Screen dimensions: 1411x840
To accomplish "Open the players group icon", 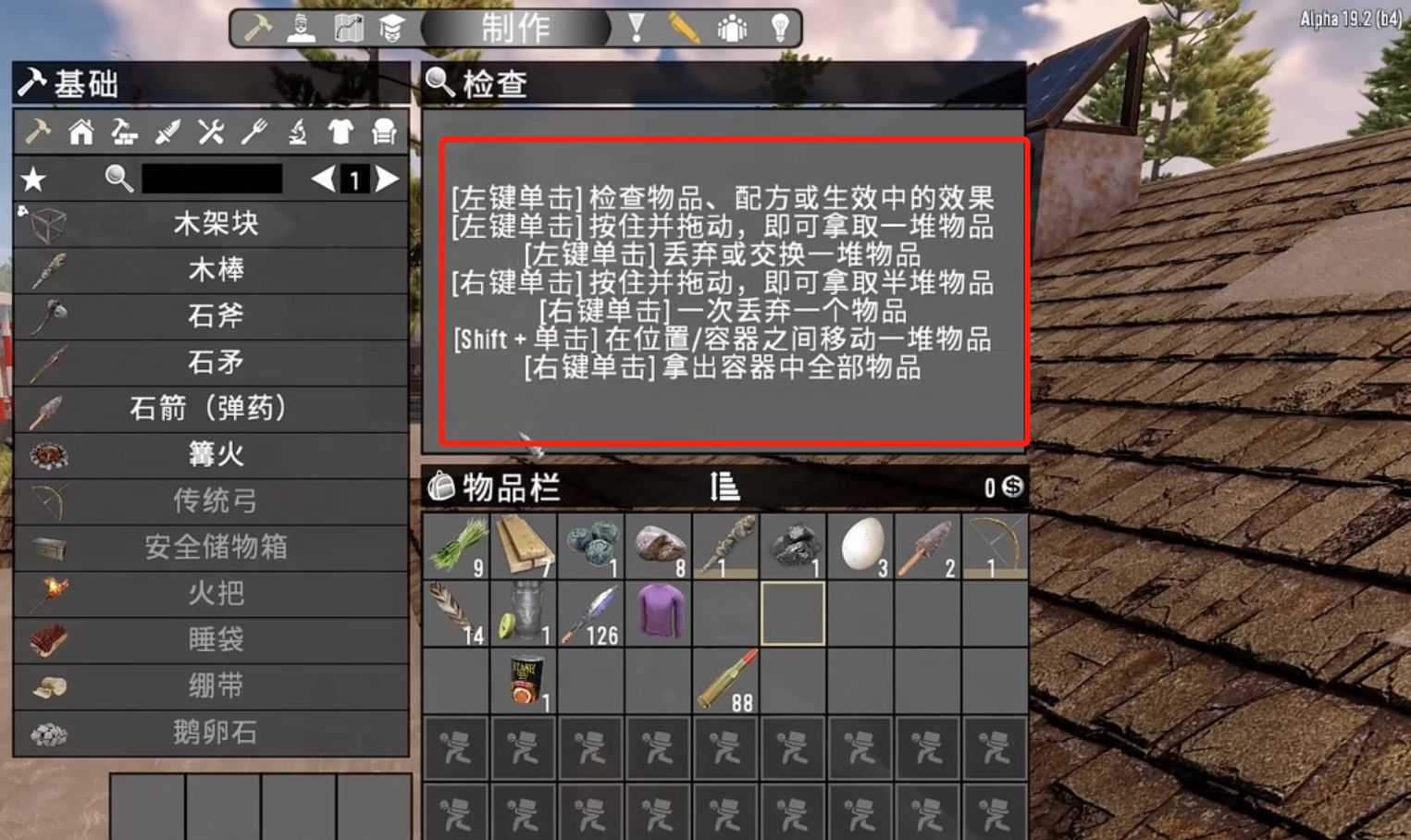I will click(732, 29).
